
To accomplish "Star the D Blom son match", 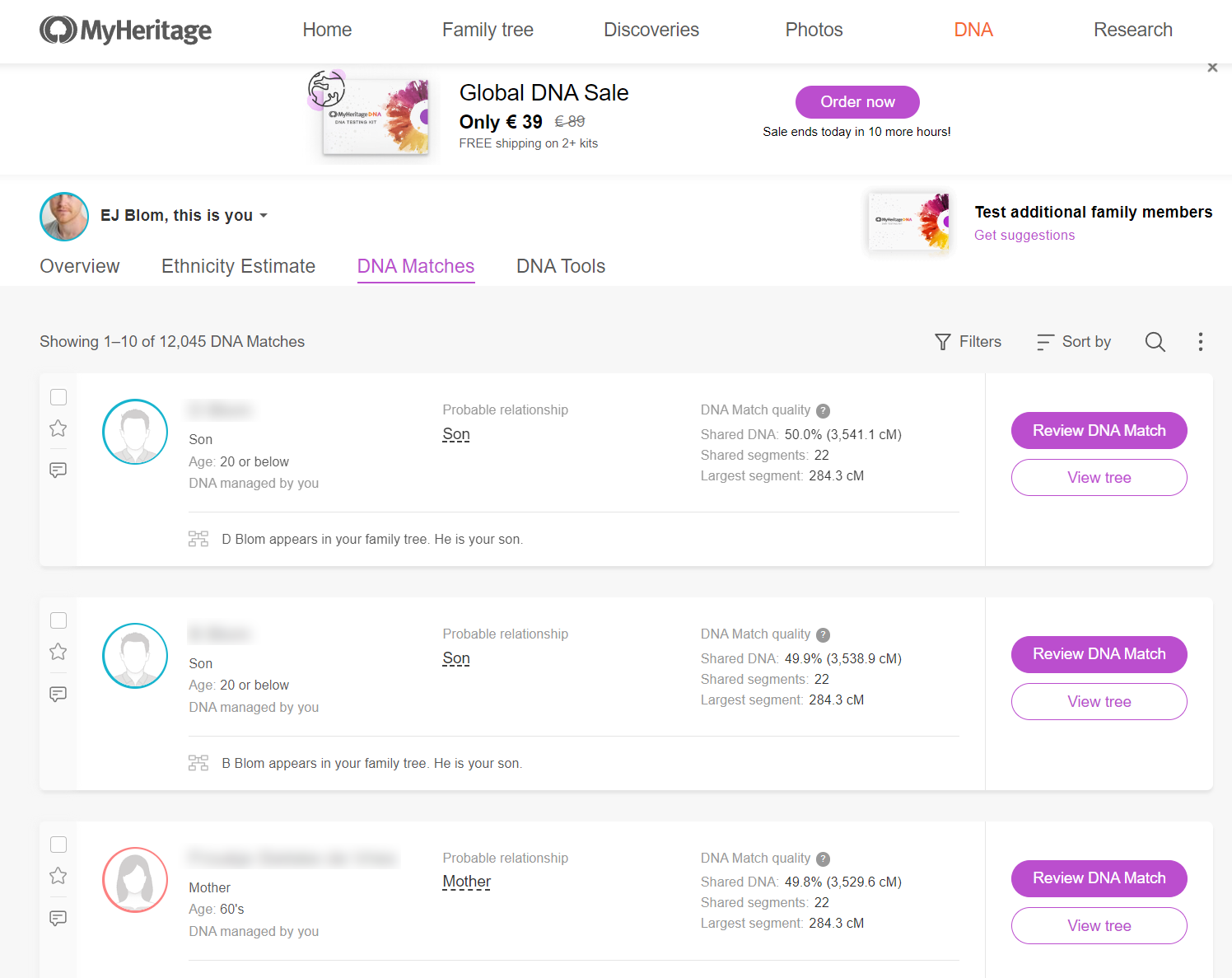I will click(x=58, y=428).
